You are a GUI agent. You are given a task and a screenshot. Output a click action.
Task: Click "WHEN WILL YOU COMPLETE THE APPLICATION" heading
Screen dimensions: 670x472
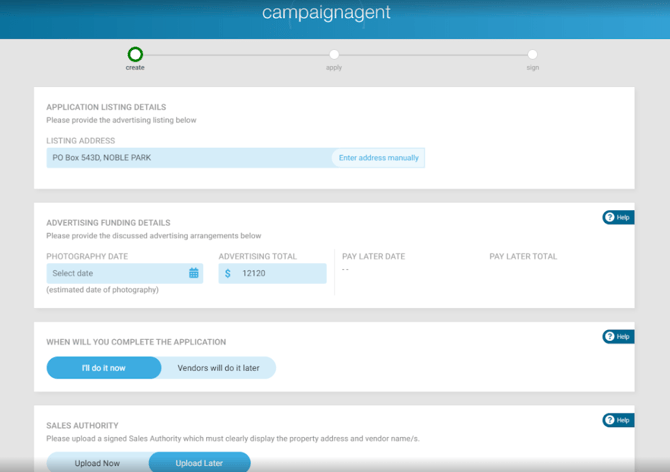[136, 342]
